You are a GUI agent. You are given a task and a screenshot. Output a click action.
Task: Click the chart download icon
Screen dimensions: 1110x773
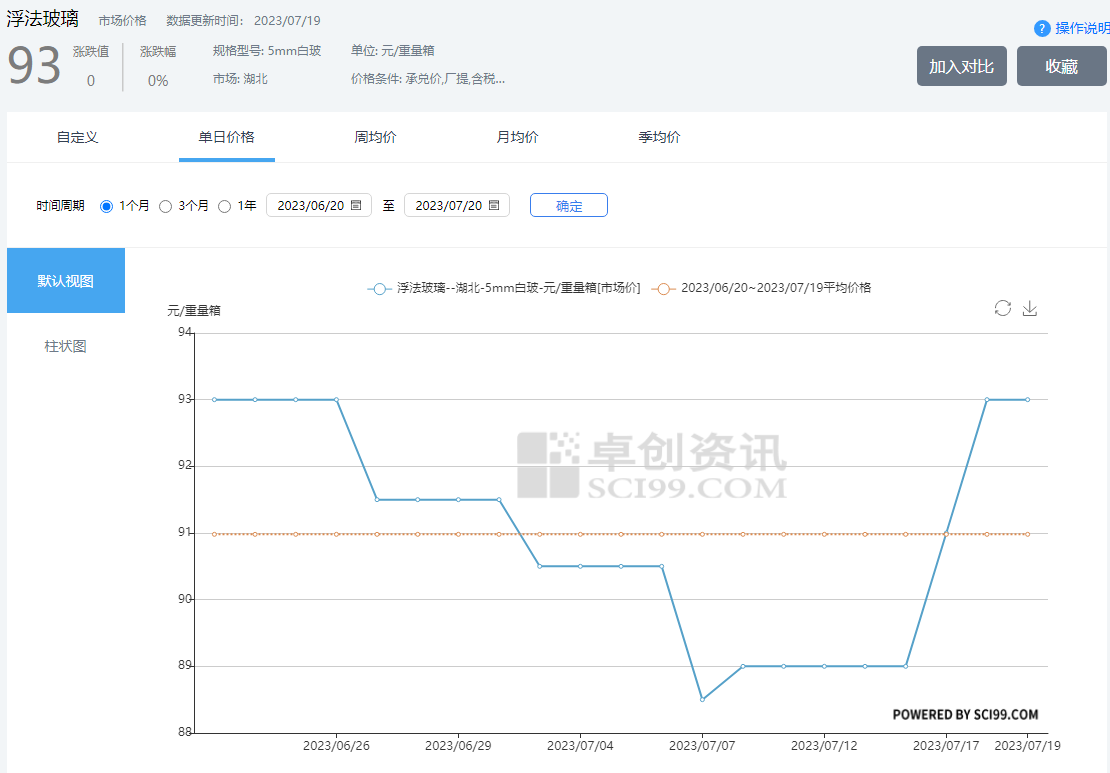pyautogui.click(x=1029, y=308)
